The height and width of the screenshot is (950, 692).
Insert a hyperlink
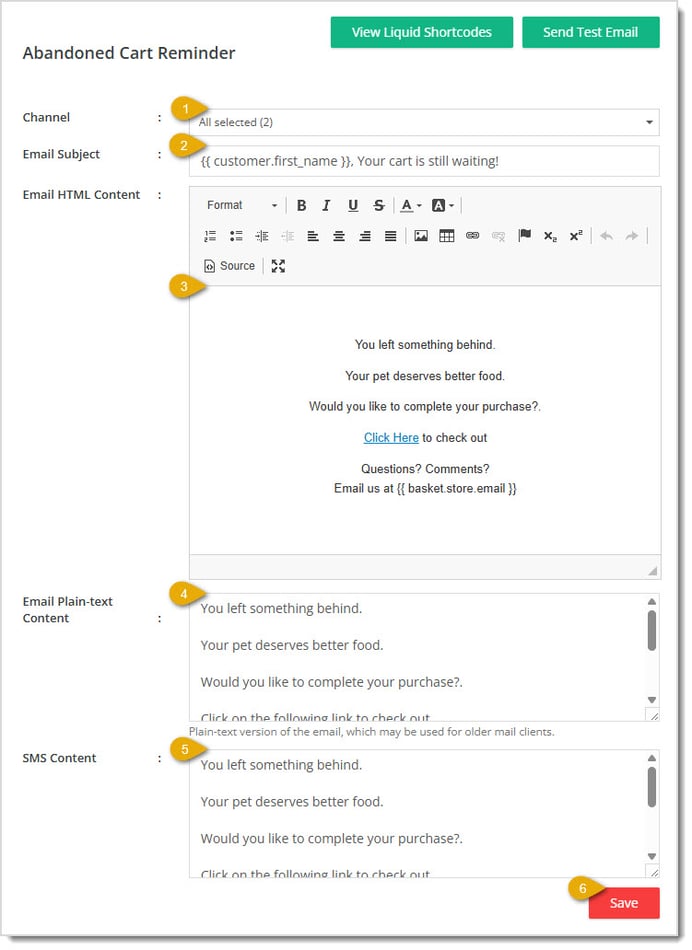click(x=473, y=236)
